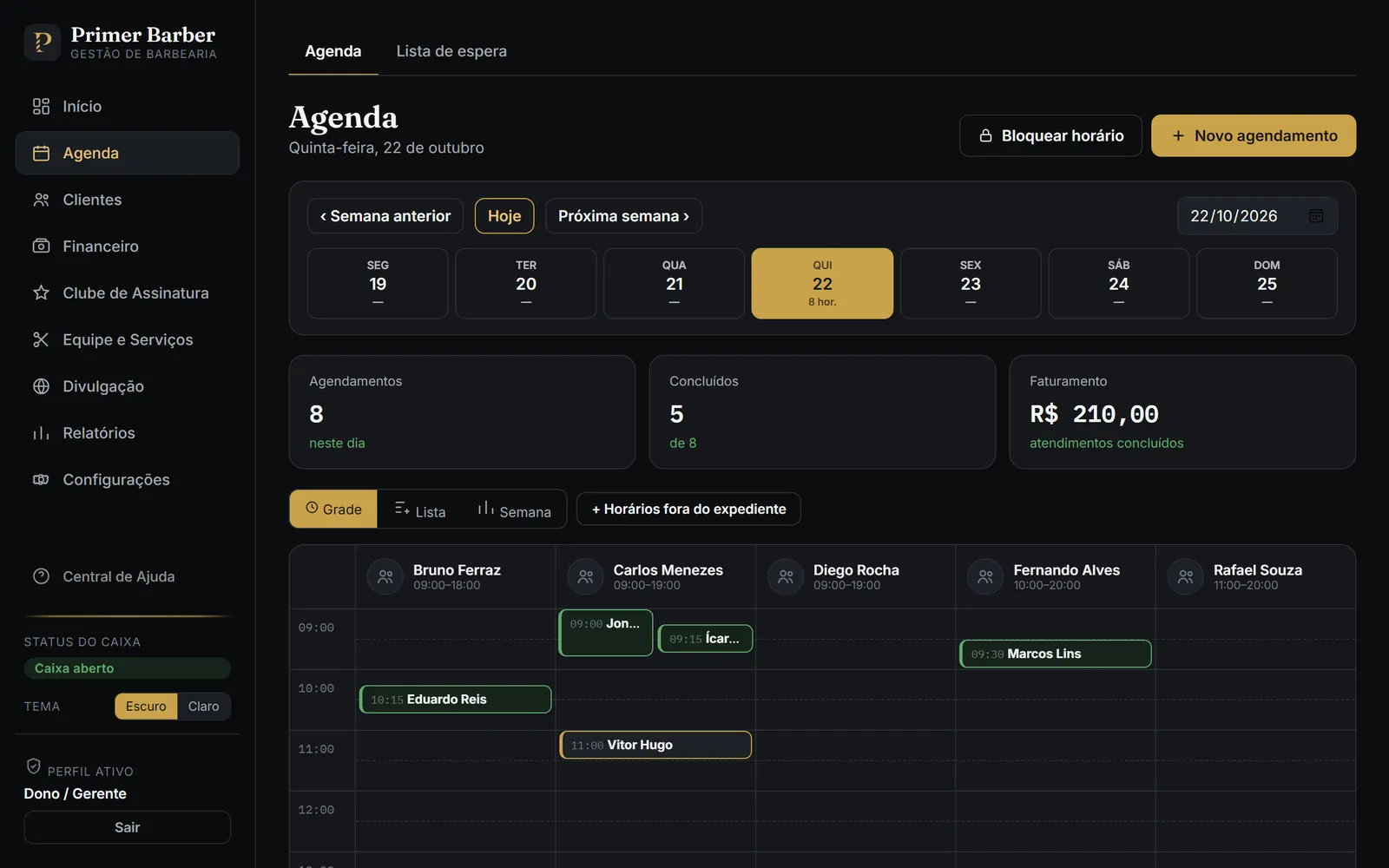Open Financeiro wallet icon in sidebar

41,247
